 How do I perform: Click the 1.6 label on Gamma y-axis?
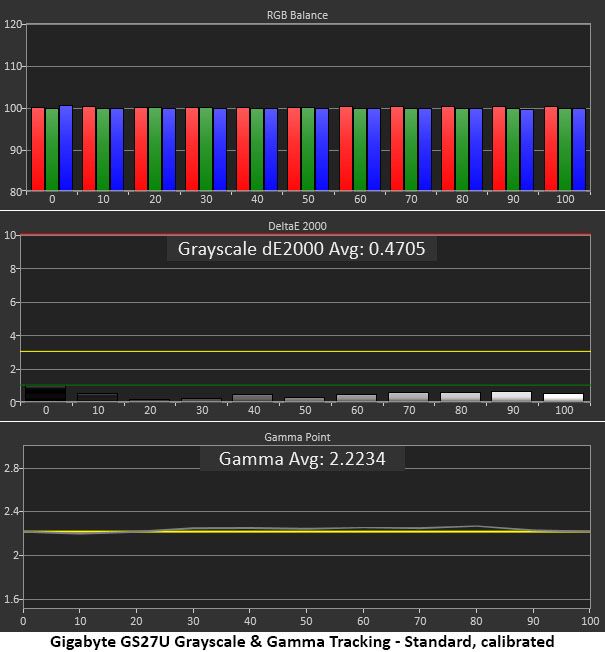pos(11,600)
